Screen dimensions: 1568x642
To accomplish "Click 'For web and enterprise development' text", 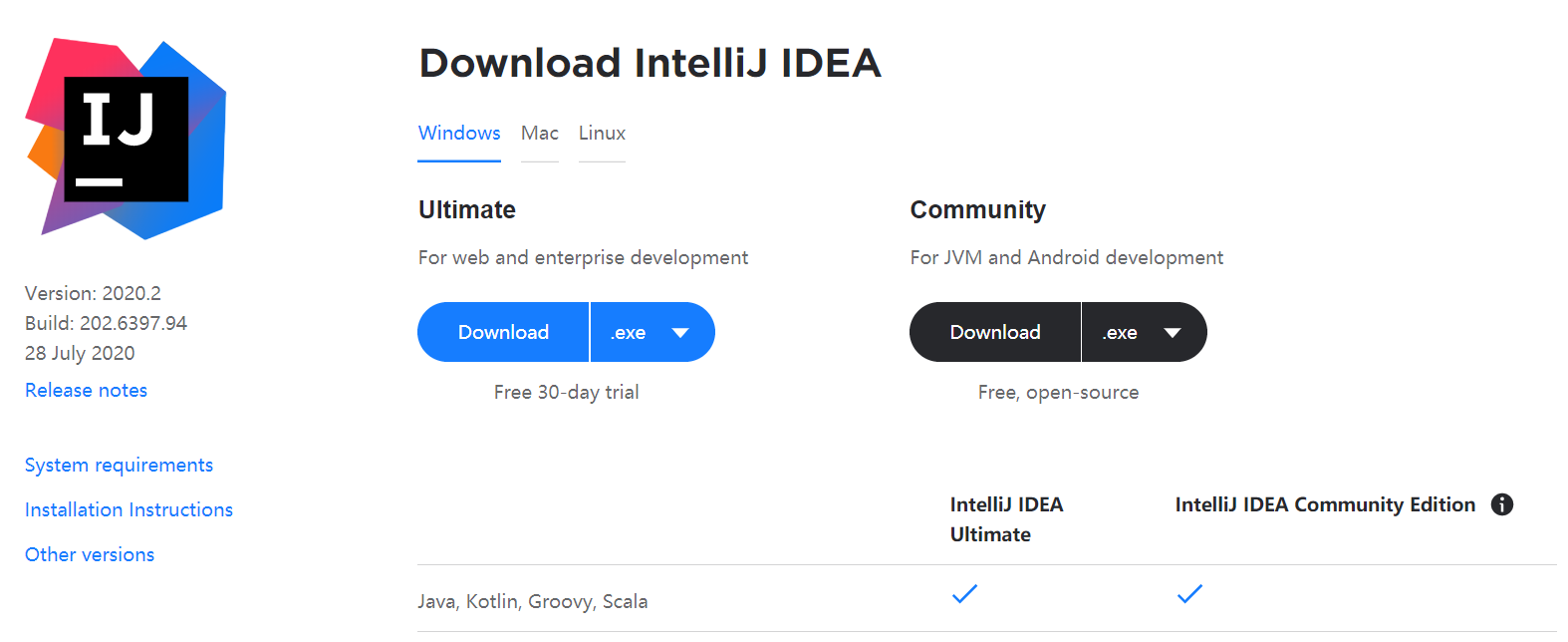I will tap(583, 257).
